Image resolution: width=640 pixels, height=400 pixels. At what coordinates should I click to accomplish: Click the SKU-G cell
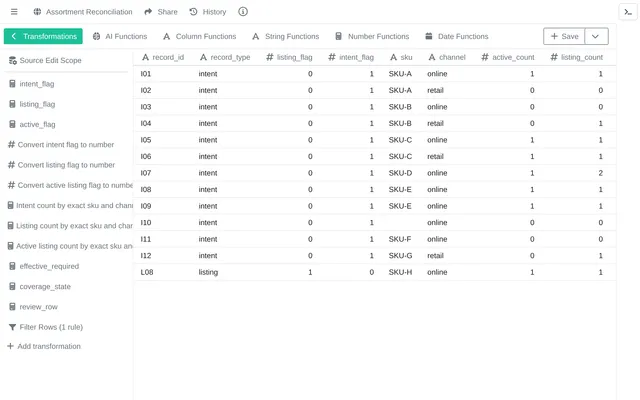tap(400, 256)
